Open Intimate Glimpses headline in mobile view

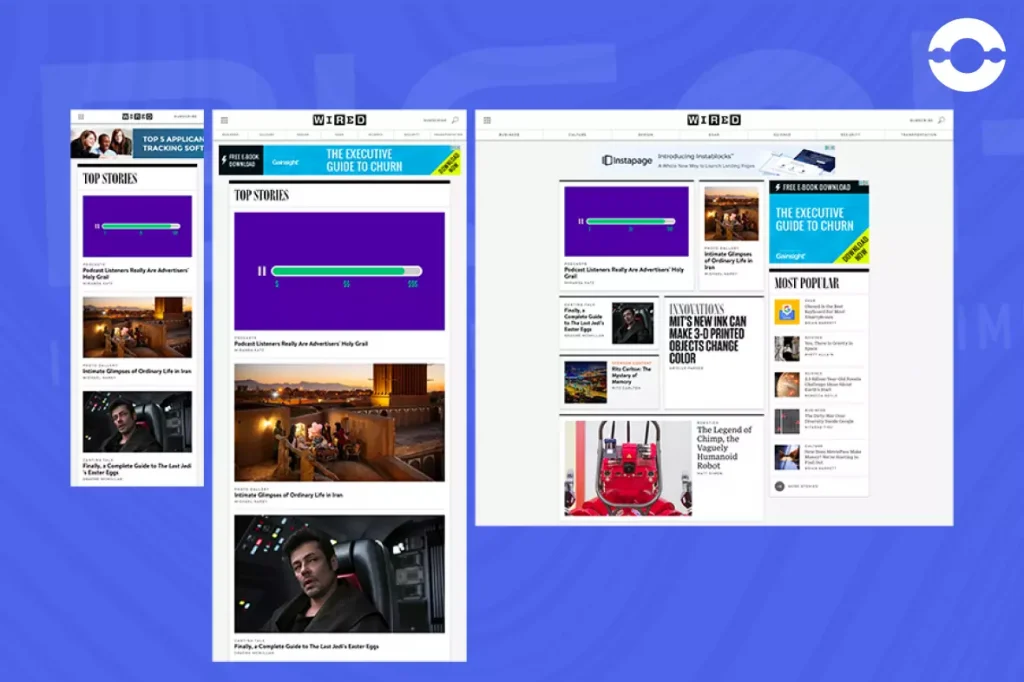pyautogui.click(x=137, y=371)
